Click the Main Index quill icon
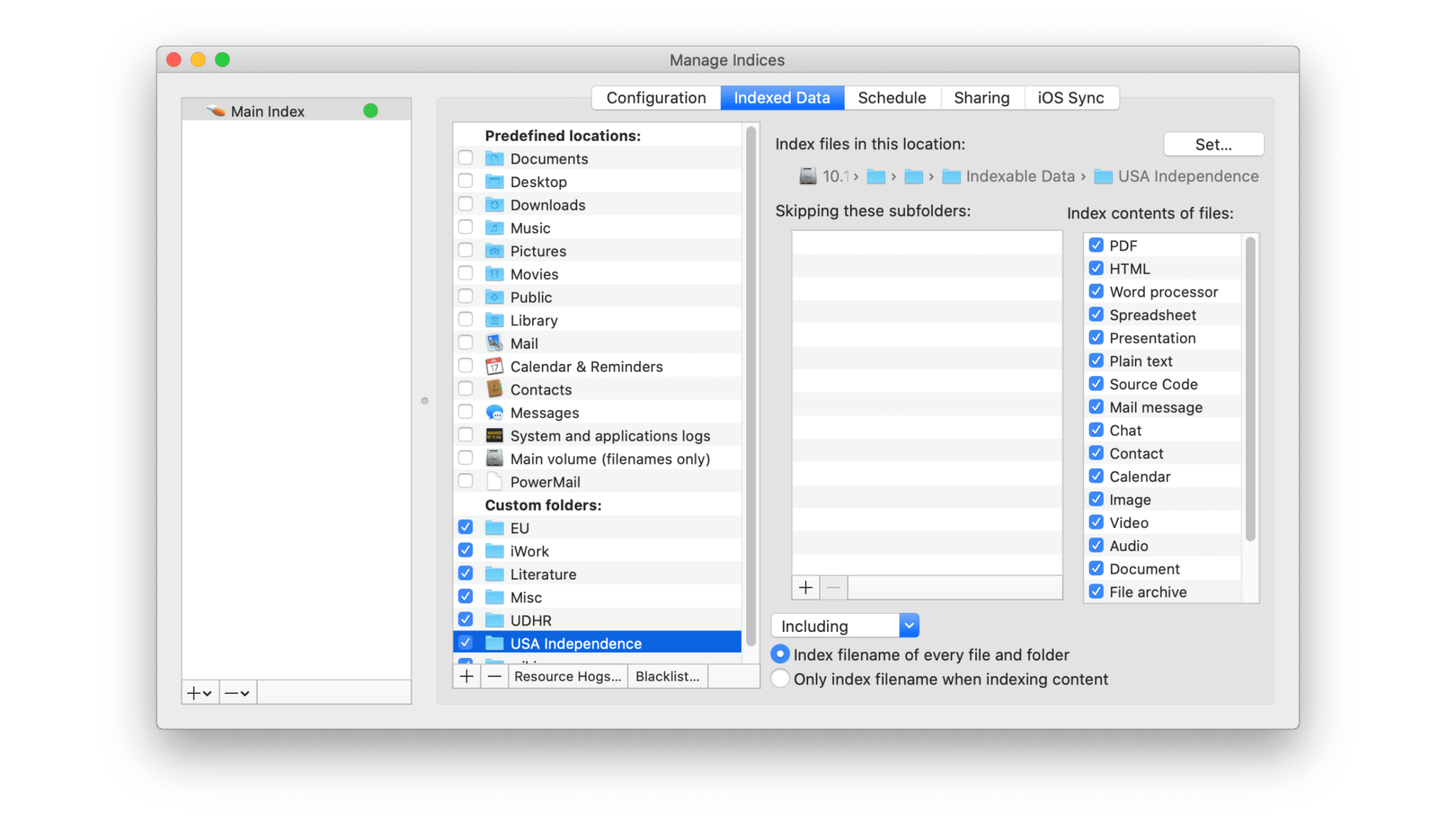Screen dimensions: 1456x819 [215, 111]
